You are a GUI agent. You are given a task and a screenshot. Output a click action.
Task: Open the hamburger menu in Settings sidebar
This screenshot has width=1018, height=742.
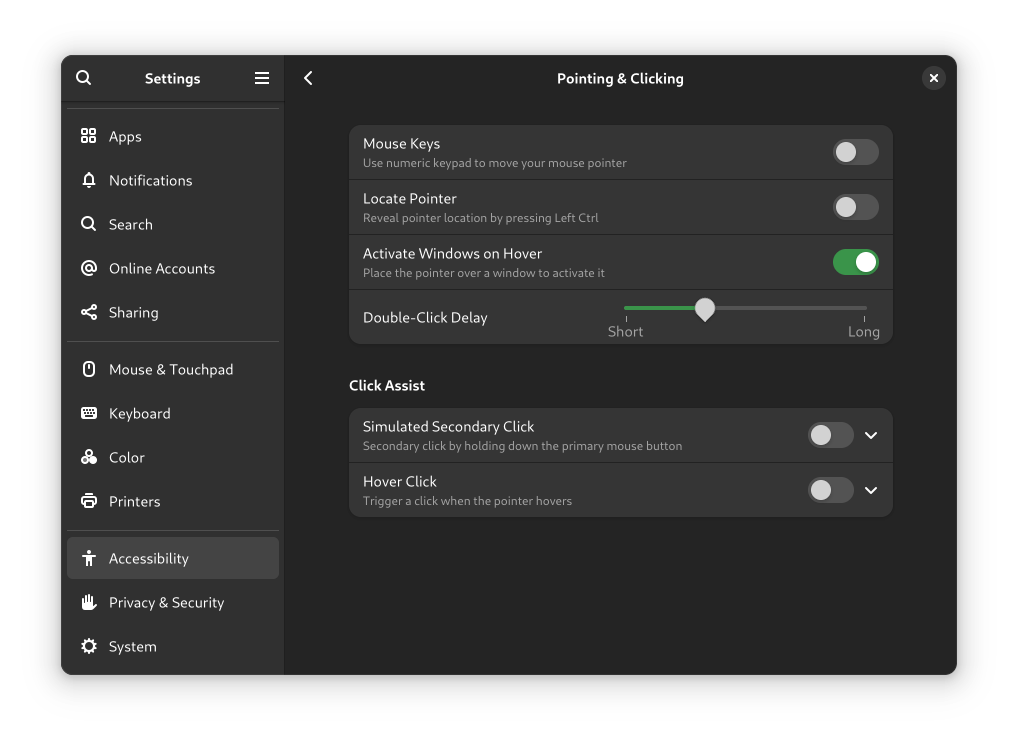pyautogui.click(x=262, y=78)
